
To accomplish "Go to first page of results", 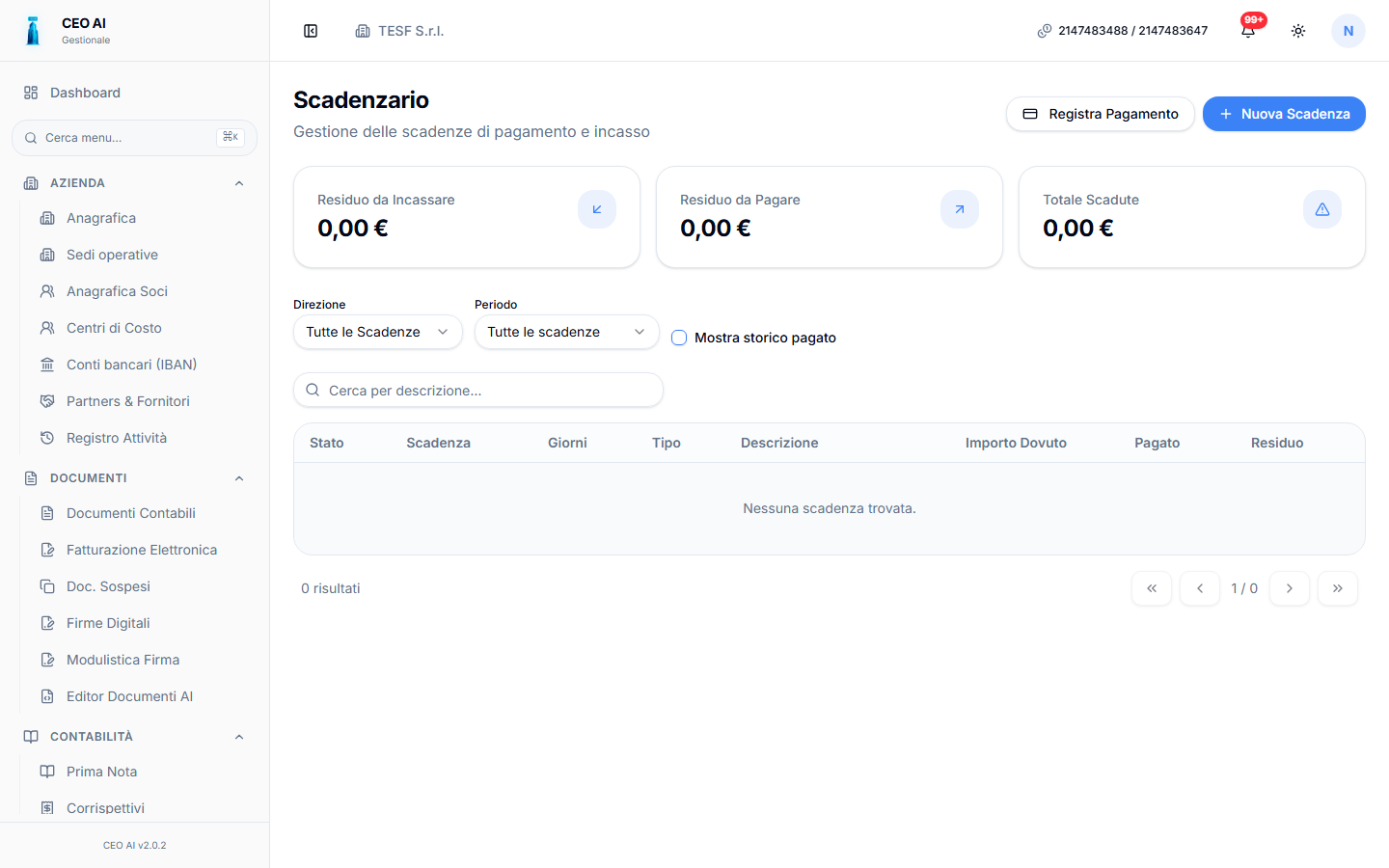I will pos(1152,588).
